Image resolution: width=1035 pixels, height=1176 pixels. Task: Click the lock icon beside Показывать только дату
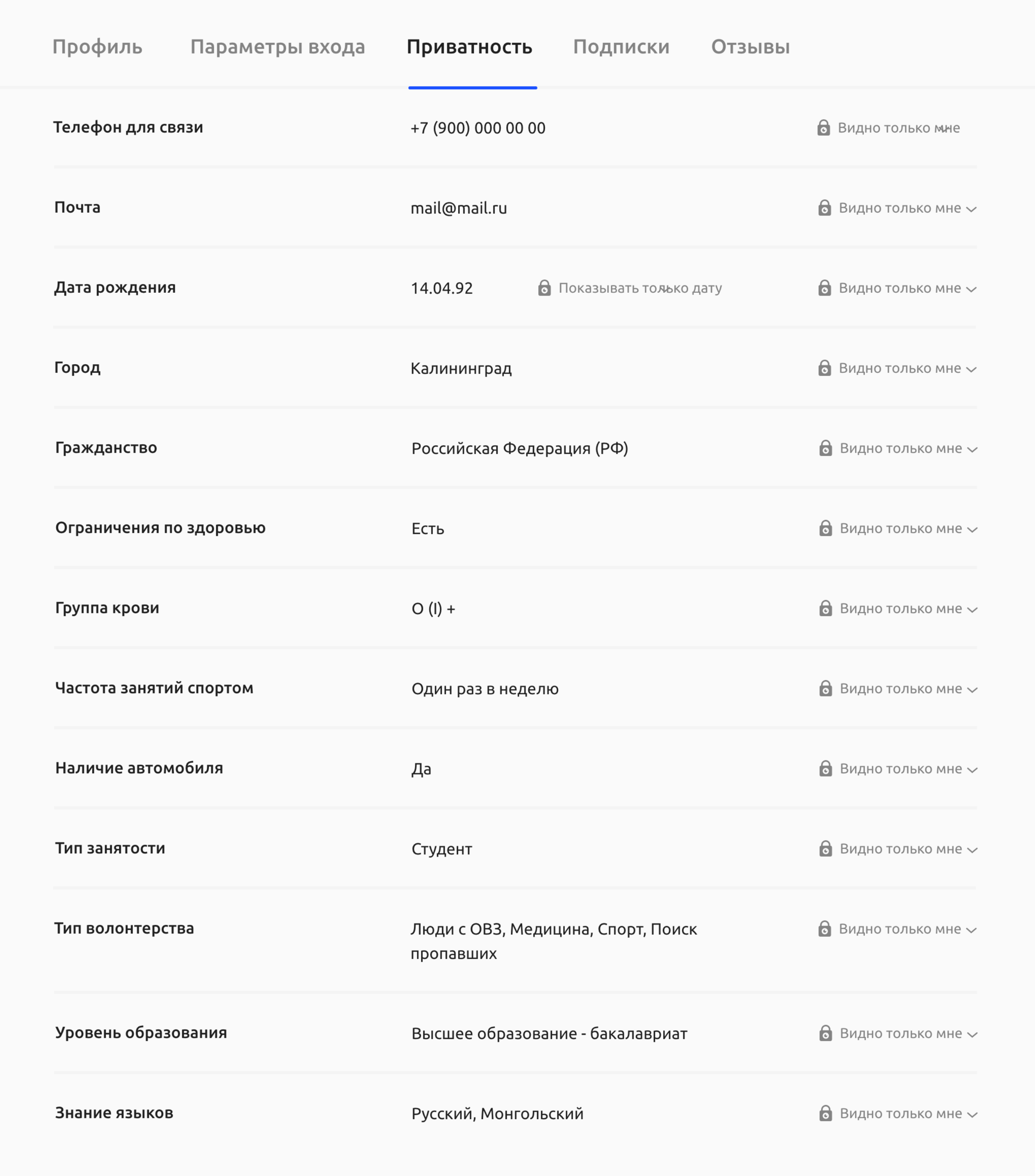(x=544, y=288)
